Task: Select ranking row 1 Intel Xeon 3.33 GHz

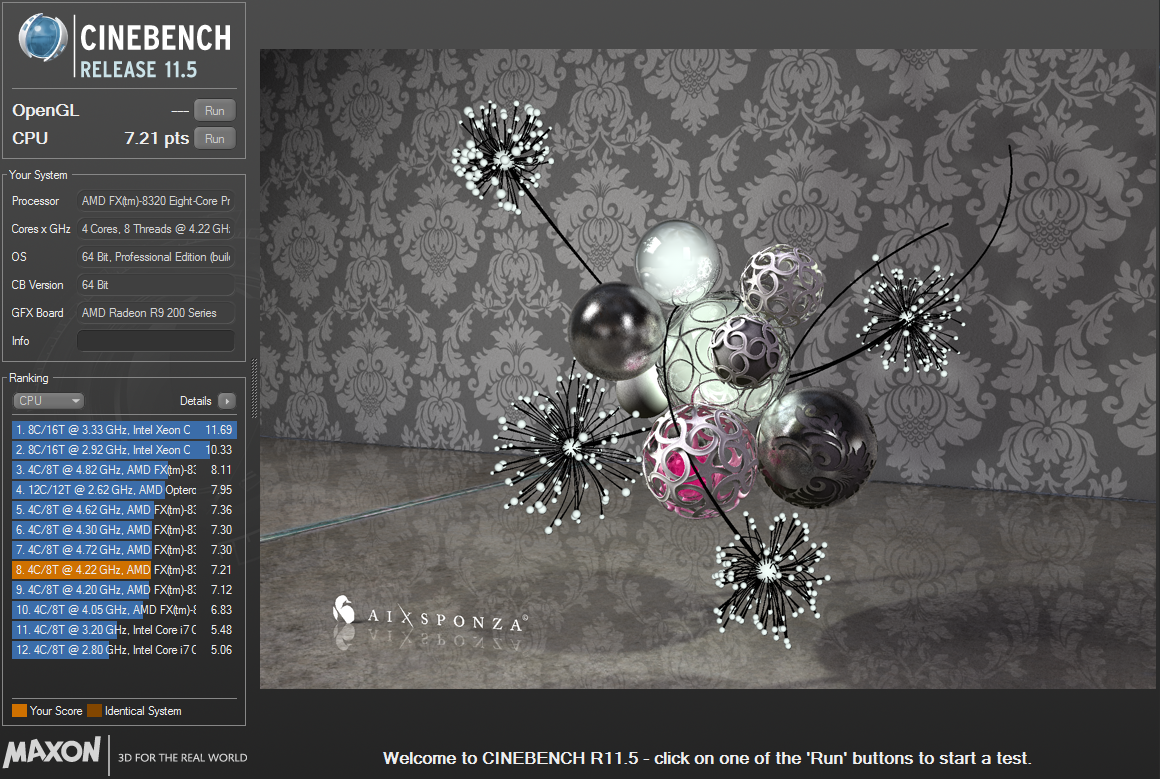Action: (x=124, y=430)
